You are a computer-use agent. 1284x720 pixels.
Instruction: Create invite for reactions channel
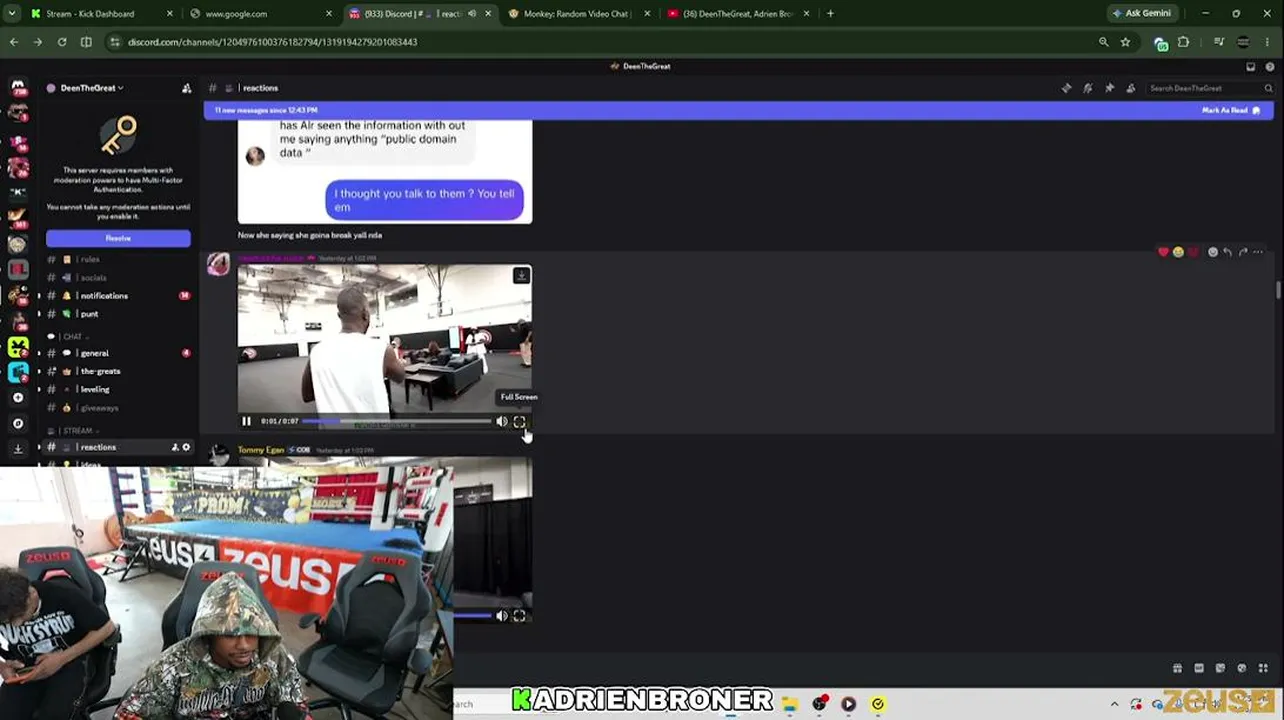[175, 447]
